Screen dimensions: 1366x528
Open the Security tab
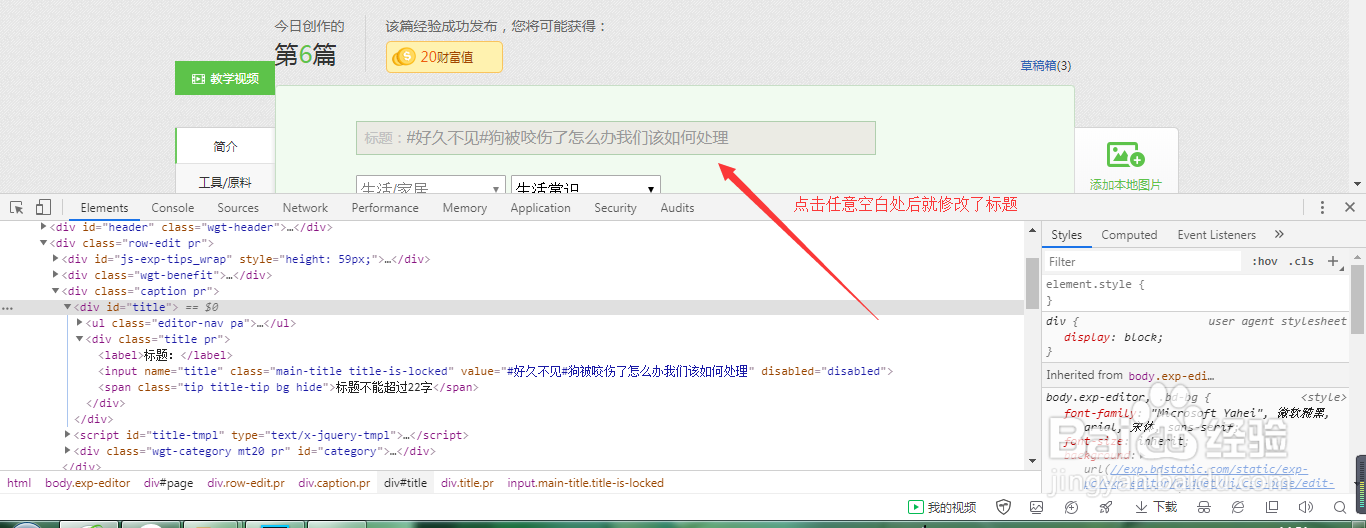[615, 207]
